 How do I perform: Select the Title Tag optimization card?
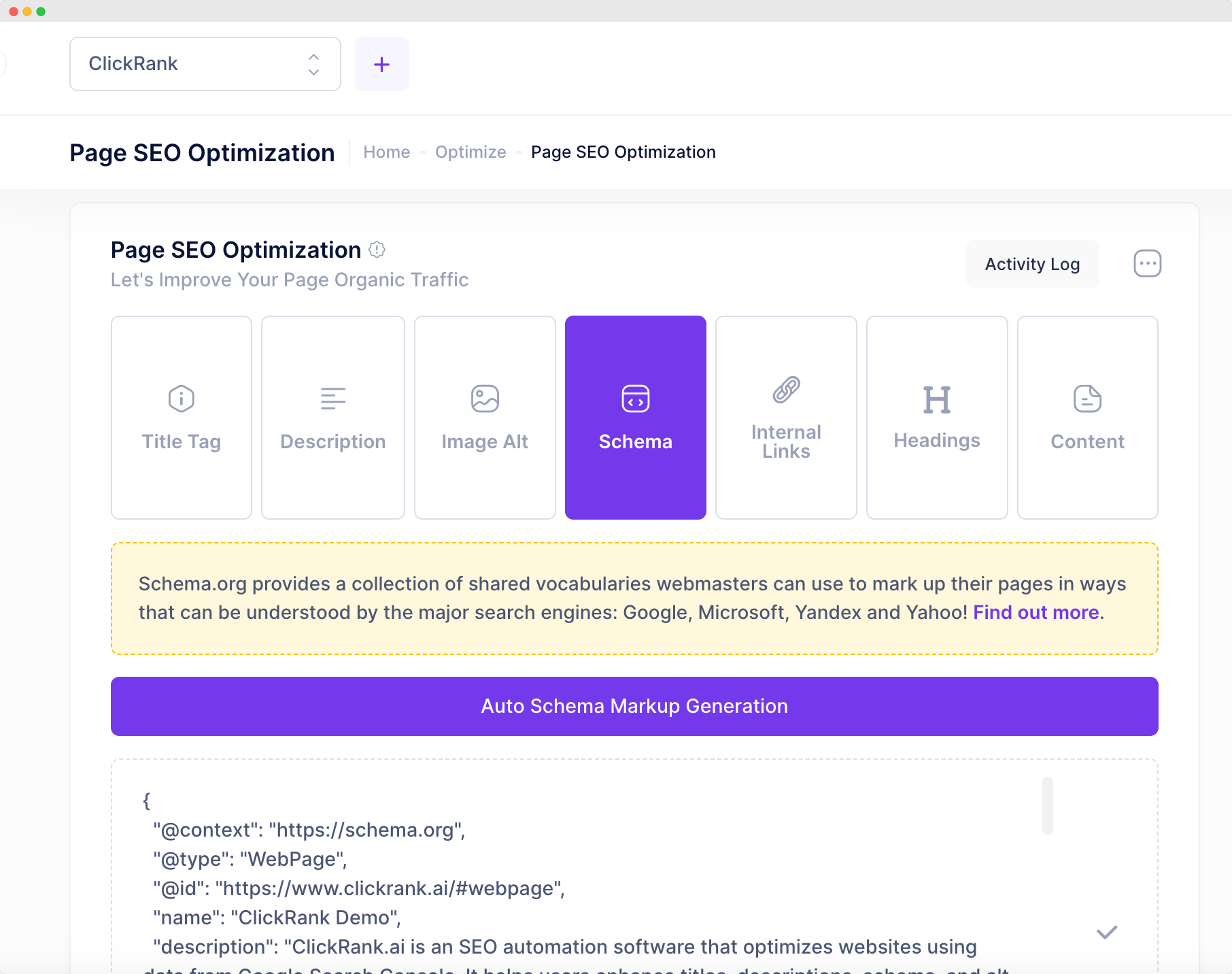click(181, 417)
